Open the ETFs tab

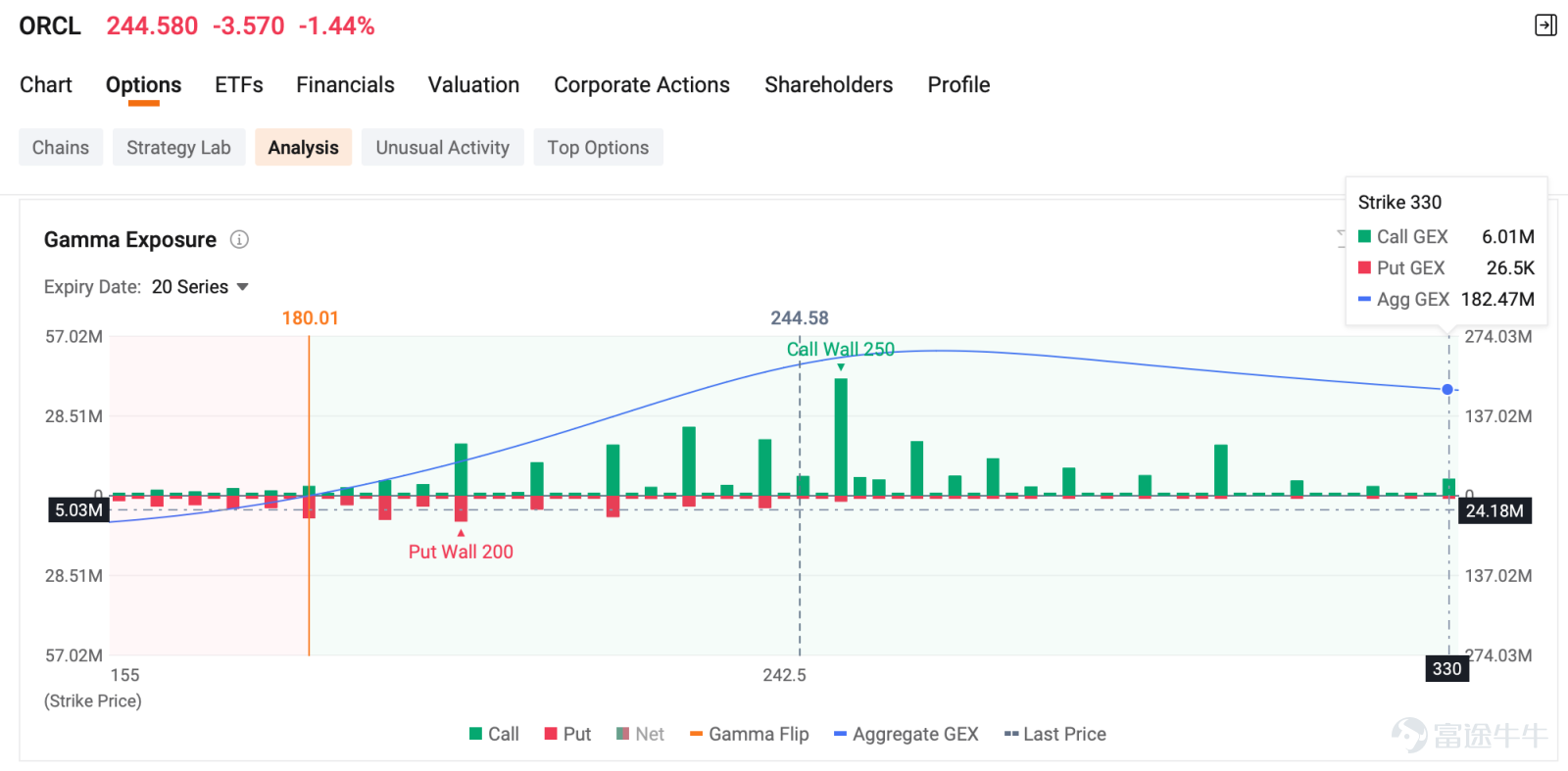pyautogui.click(x=239, y=85)
